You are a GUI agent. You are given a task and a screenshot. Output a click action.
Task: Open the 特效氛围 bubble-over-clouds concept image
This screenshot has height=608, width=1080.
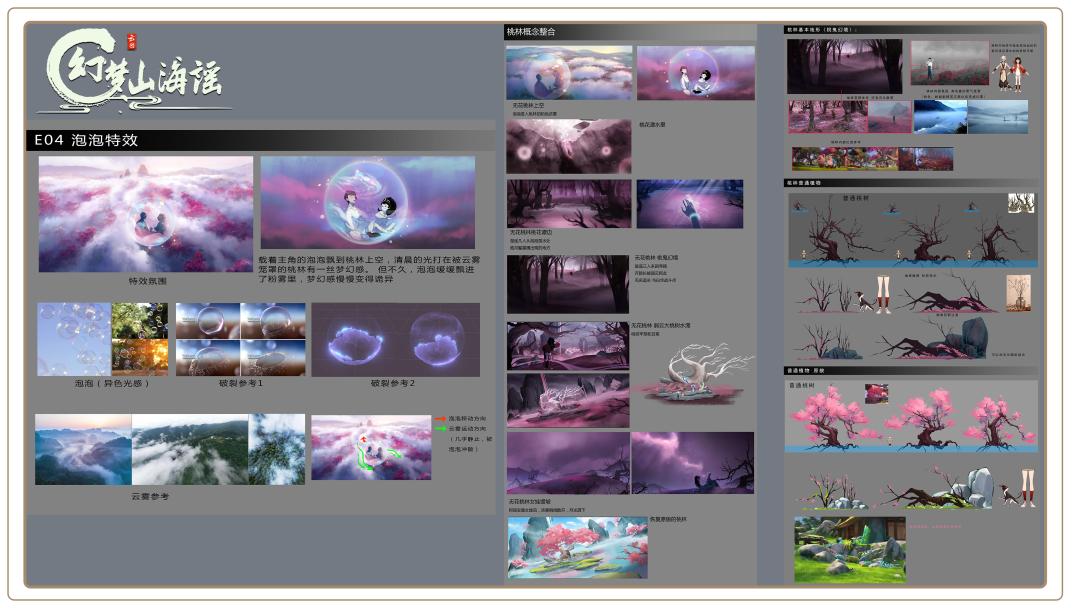click(146, 214)
